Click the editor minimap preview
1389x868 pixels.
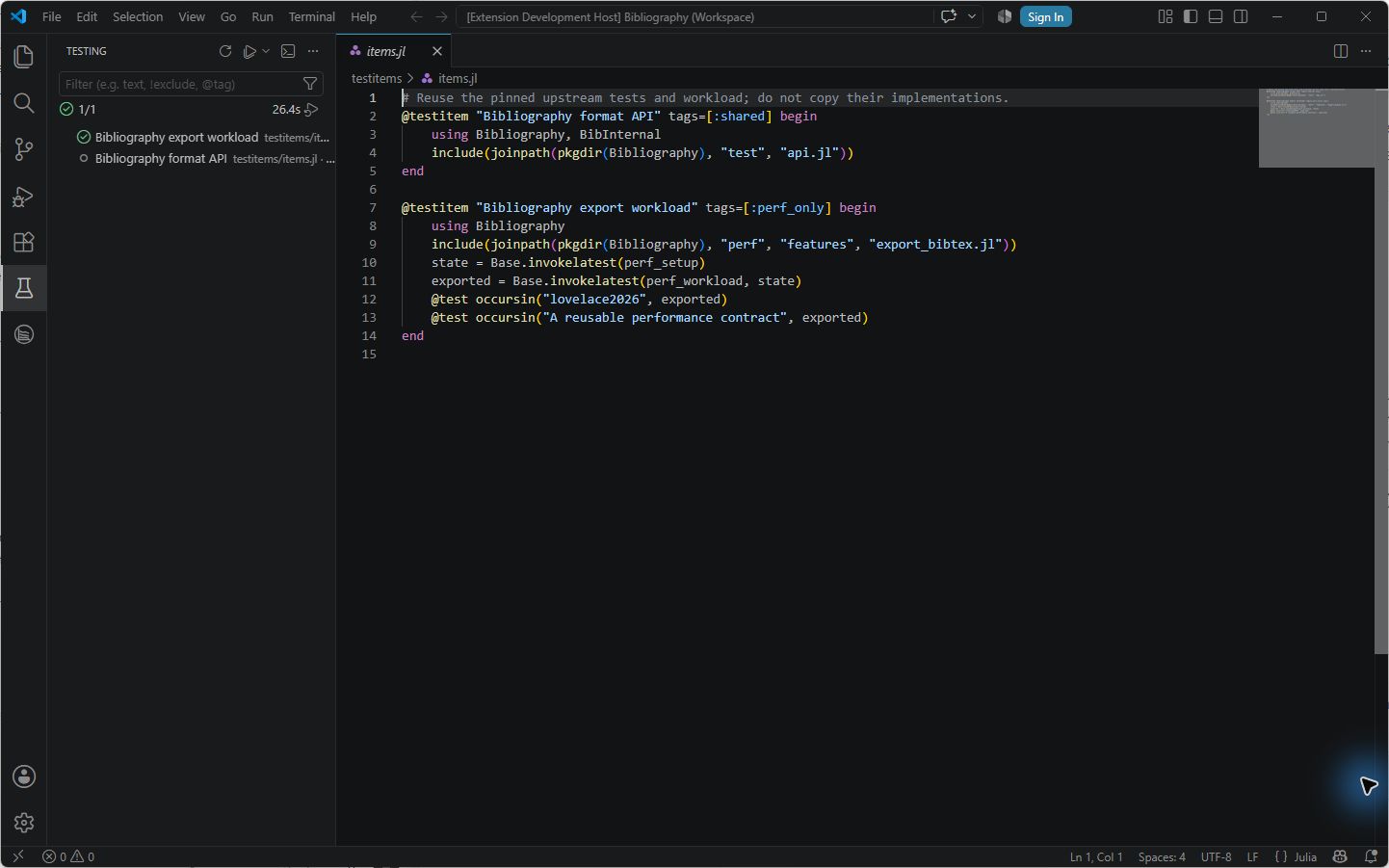coord(1317,127)
